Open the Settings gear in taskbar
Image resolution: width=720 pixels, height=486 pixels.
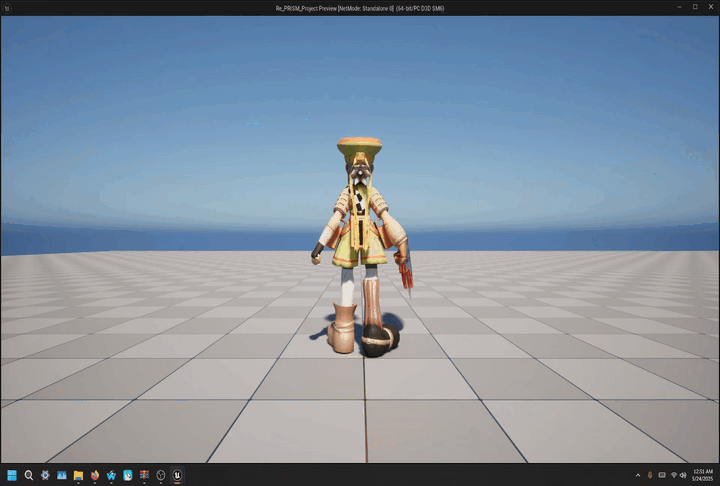click(x=45, y=475)
